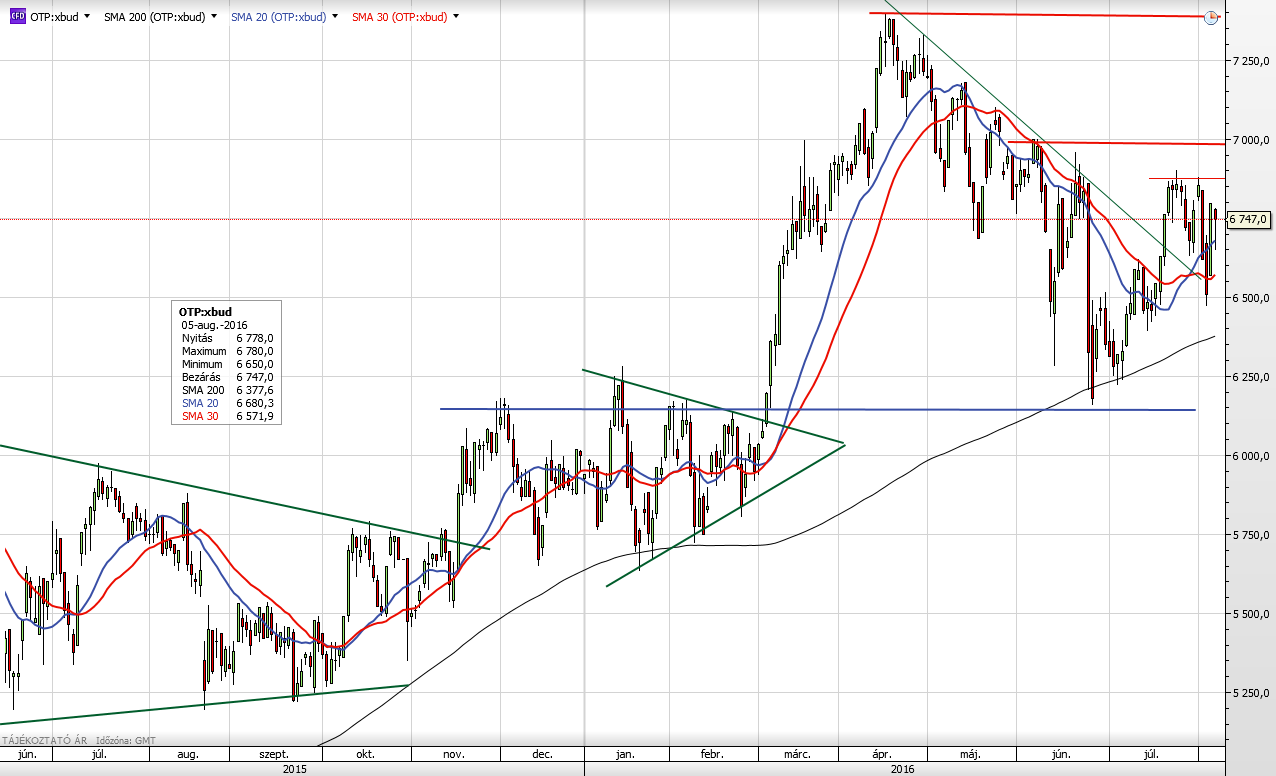
Task: Click the 05-aug.-2016 date in info box
Action: click(214, 325)
